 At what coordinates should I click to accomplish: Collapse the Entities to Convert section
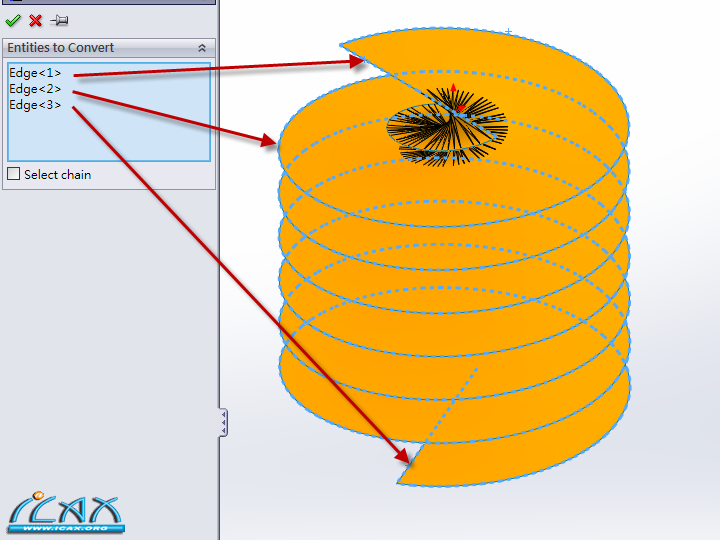coord(202,48)
